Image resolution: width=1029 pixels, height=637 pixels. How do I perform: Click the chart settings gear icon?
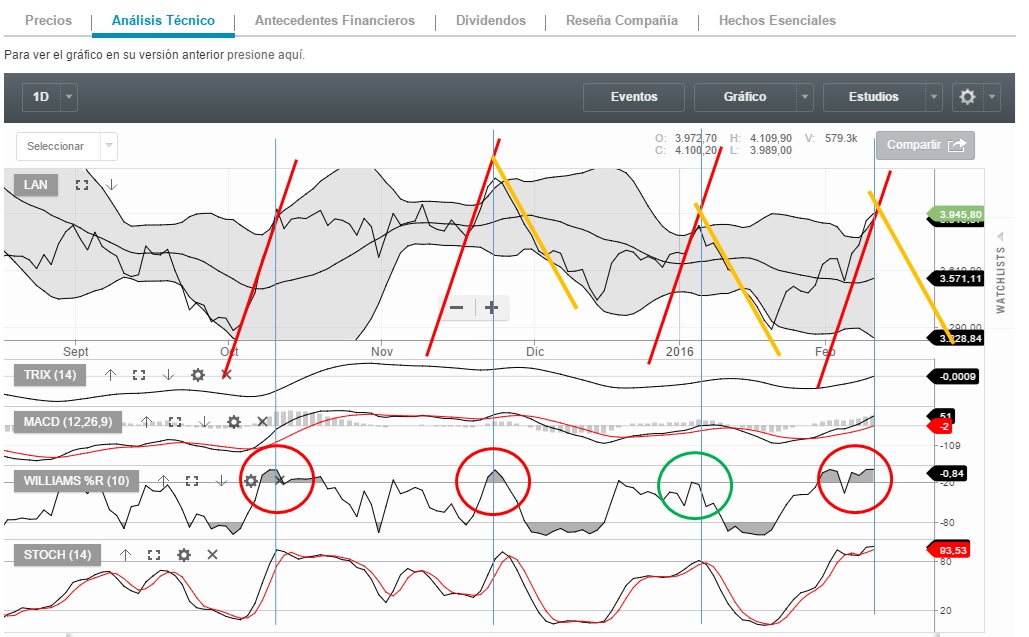click(967, 97)
